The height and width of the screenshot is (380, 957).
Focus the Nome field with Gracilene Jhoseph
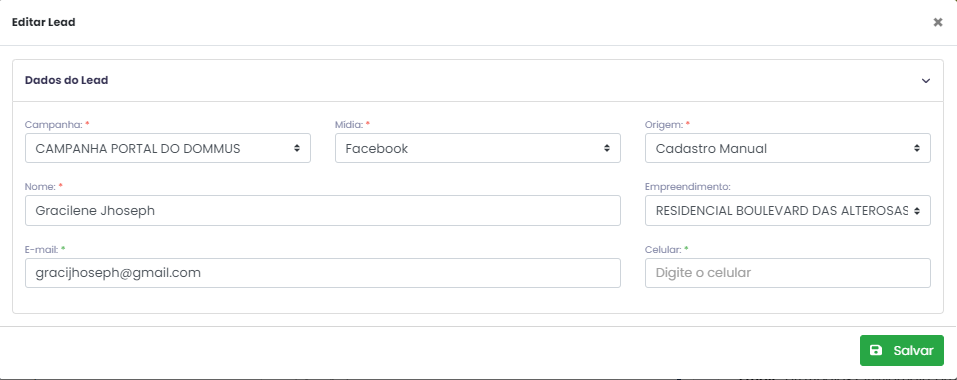[323, 210]
